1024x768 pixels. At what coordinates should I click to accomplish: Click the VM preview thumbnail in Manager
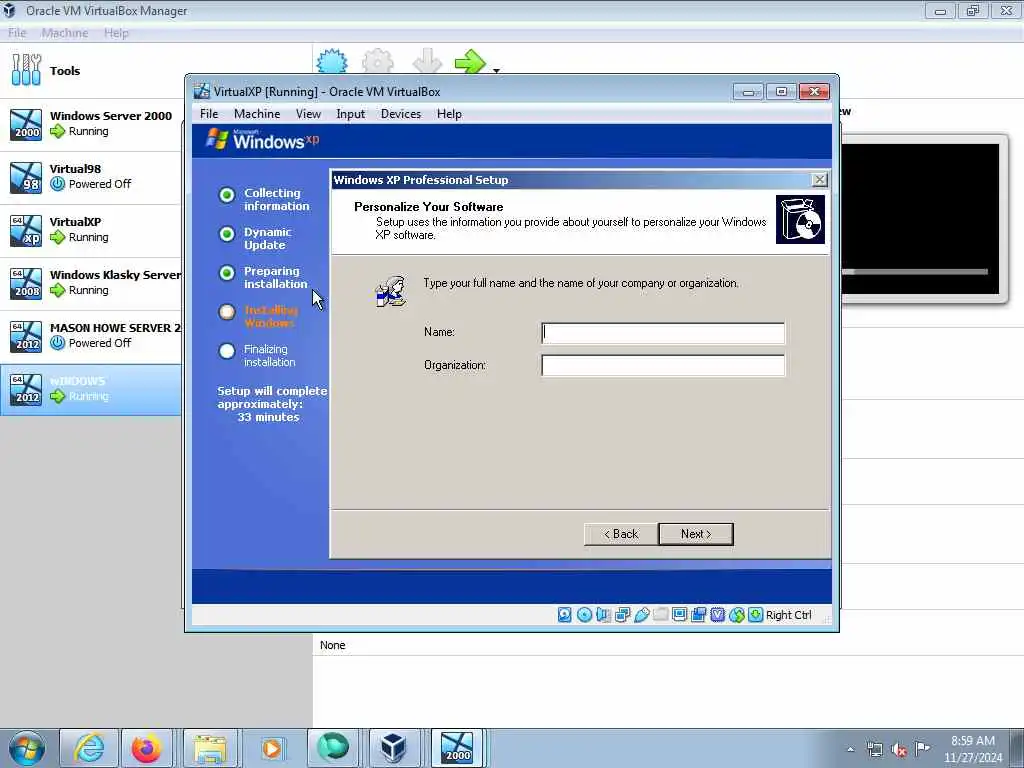[x=920, y=219]
